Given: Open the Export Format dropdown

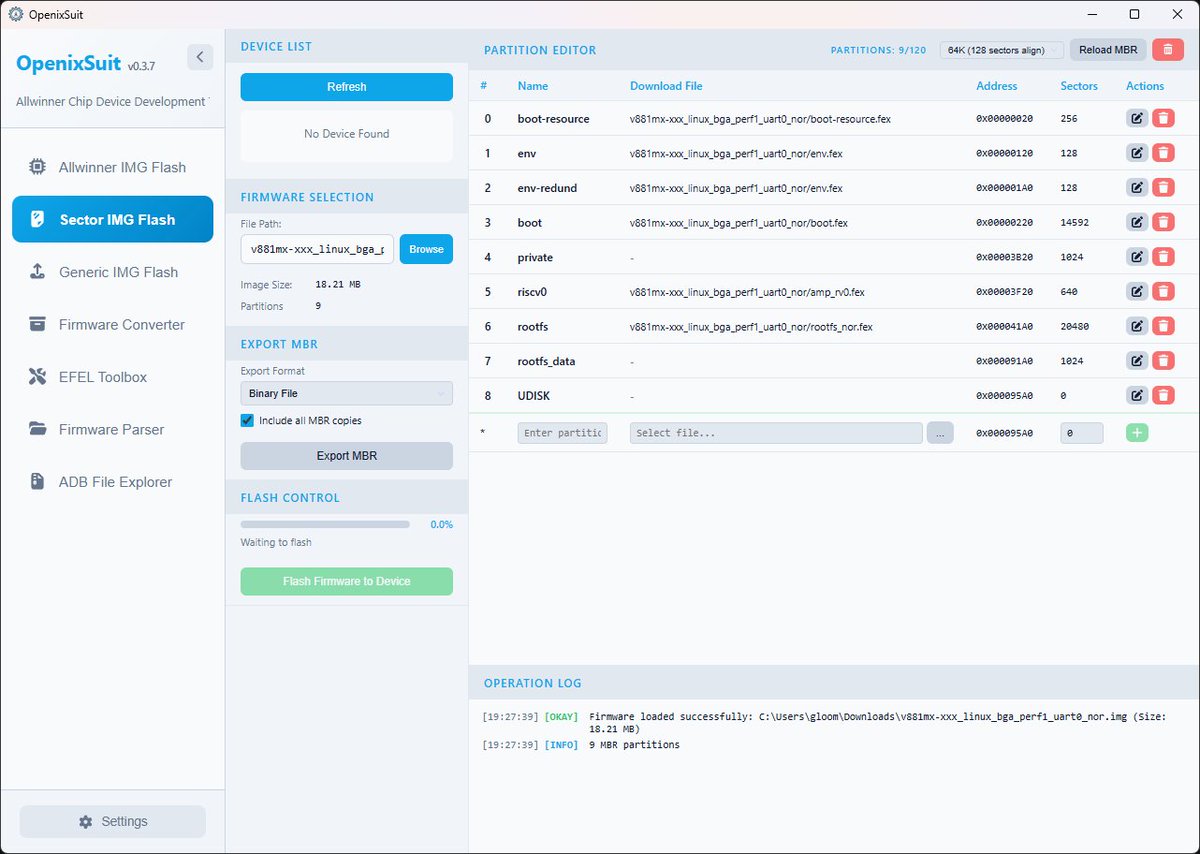Looking at the screenshot, I should (x=346, y=394).
